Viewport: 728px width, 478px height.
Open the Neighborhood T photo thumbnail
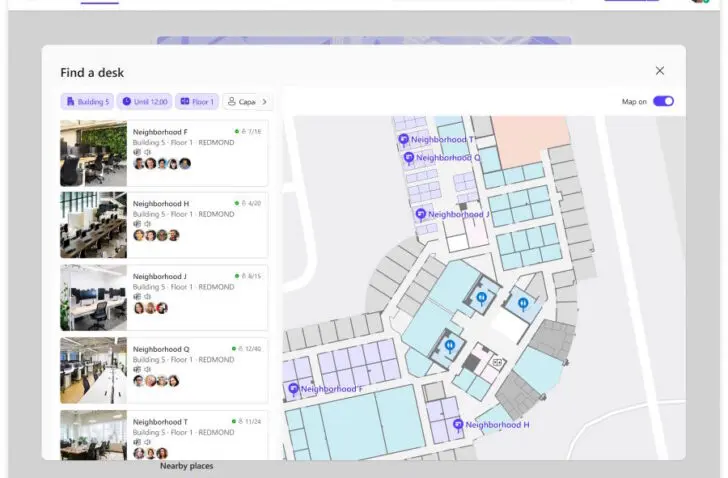point(93,435)
